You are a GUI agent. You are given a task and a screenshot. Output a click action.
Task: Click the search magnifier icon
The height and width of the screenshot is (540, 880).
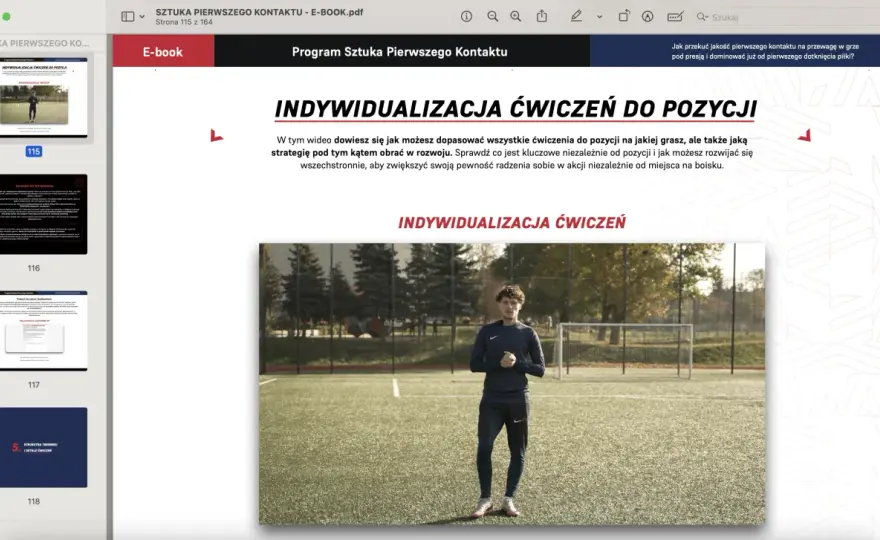click(x=702, y=17)
